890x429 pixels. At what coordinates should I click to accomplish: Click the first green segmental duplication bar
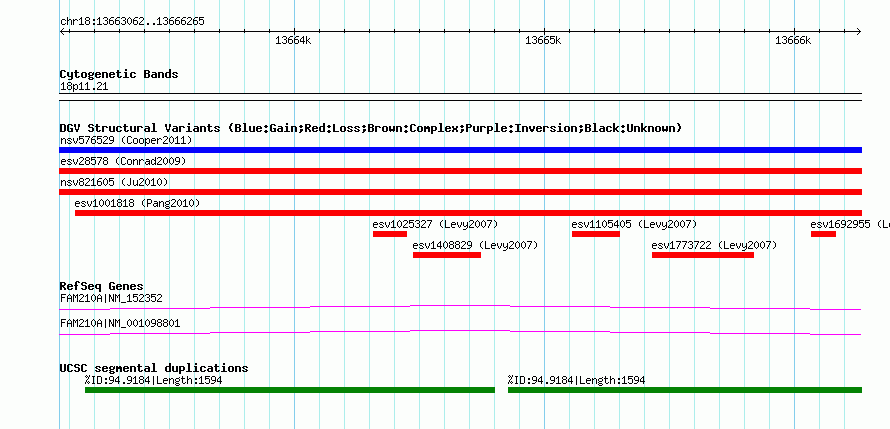pyautogui.click(x=290, y=390)
